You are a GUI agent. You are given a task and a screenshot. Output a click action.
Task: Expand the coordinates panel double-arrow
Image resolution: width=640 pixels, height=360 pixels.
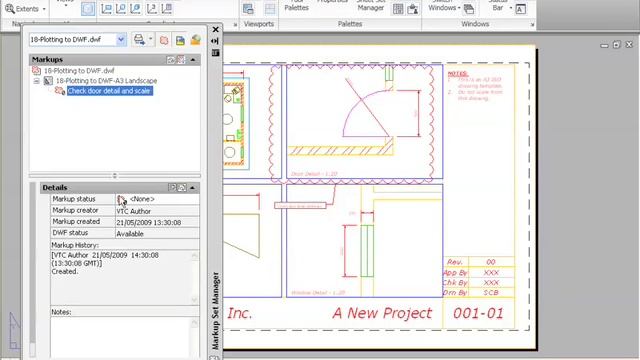point(235,25)
